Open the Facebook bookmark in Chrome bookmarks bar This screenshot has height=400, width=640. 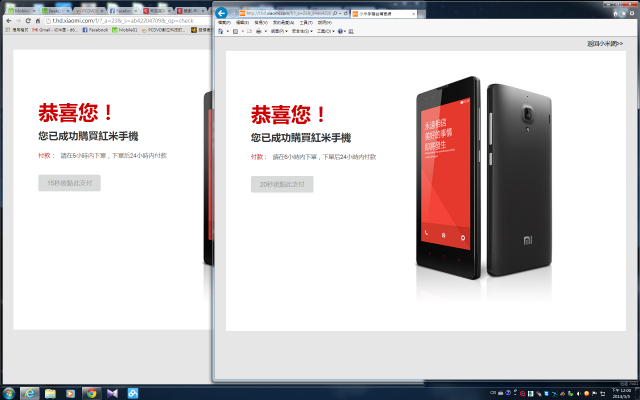pyautogui.click(x=95, y=30)
